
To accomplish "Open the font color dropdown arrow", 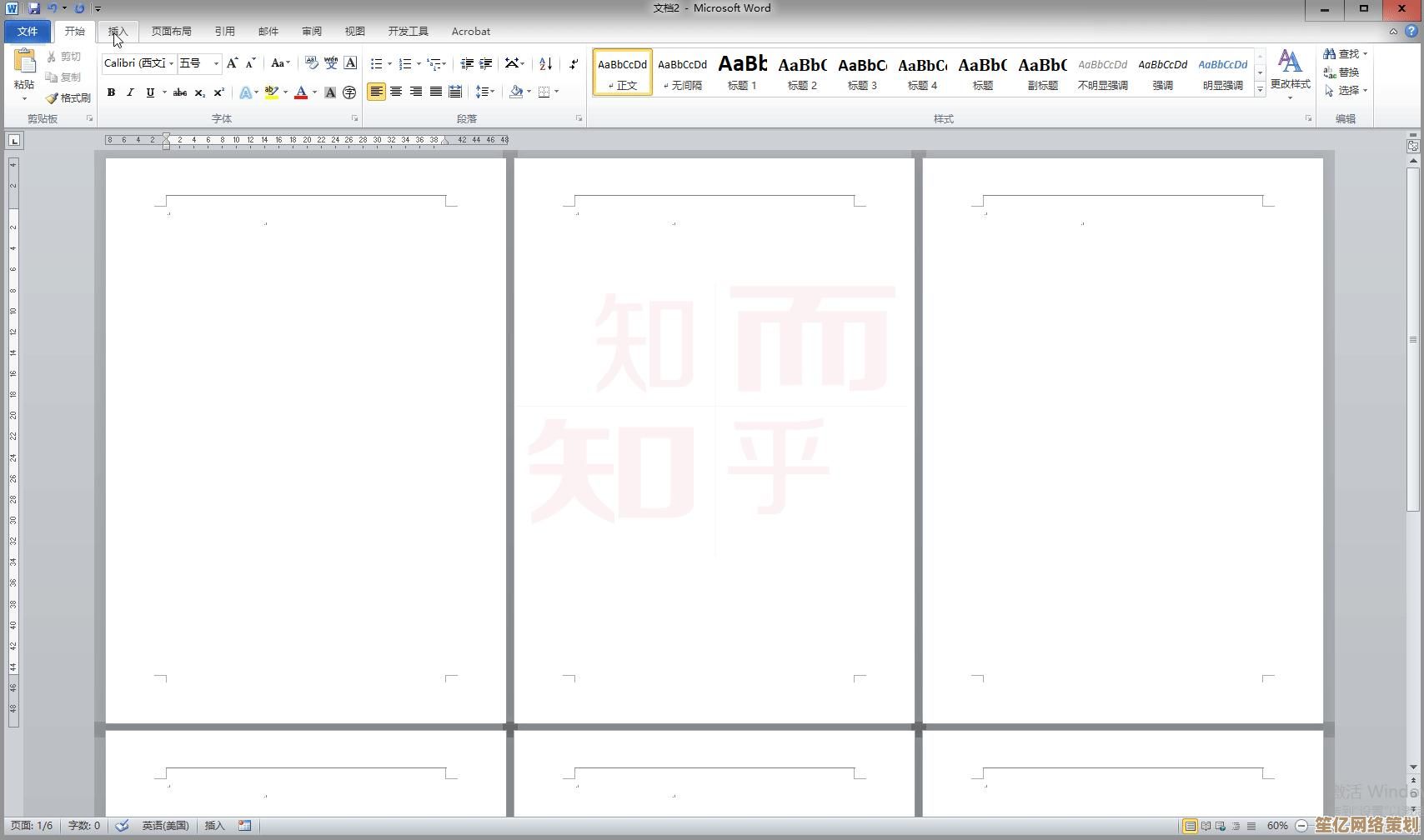I will pos(314,92).
